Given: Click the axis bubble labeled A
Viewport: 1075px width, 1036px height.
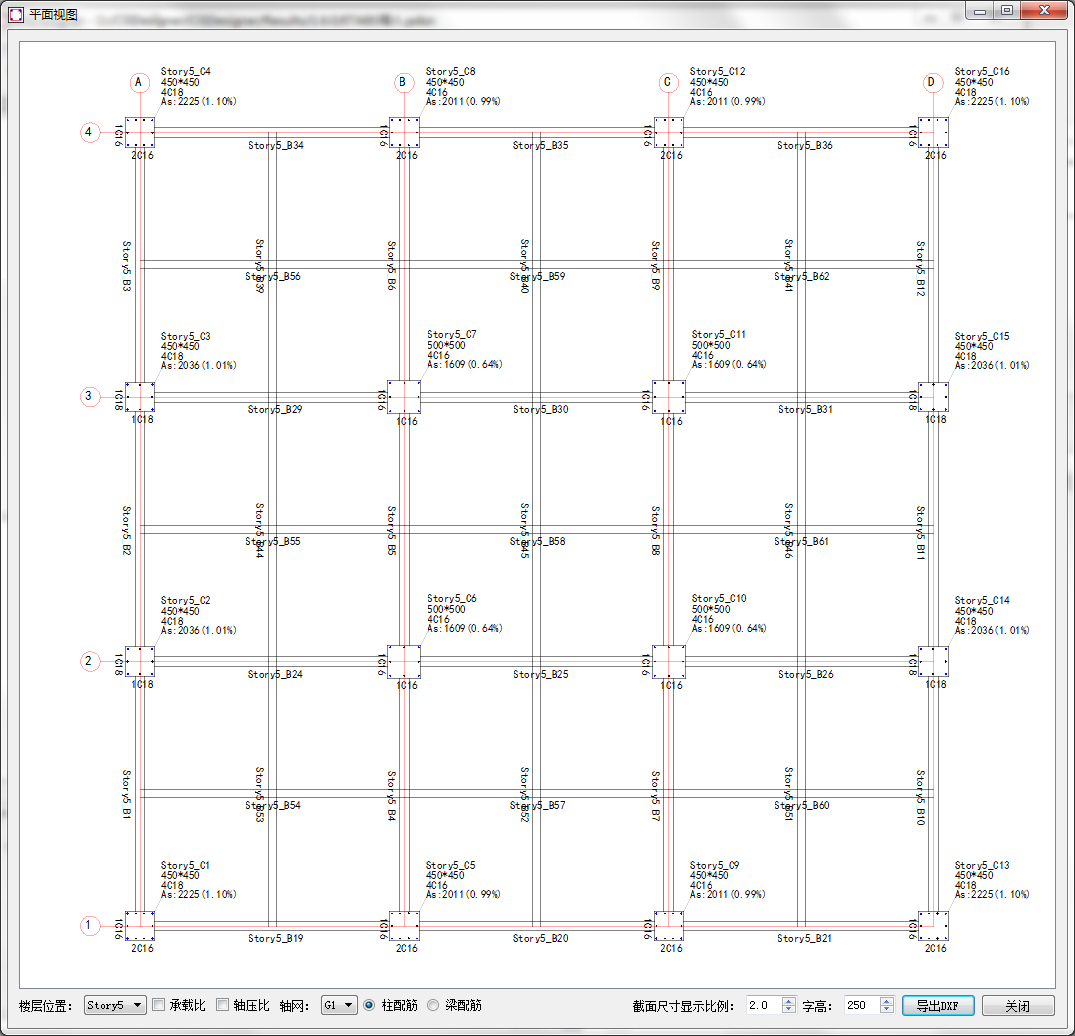Looking at the screenshot, I should click(140, 82).
